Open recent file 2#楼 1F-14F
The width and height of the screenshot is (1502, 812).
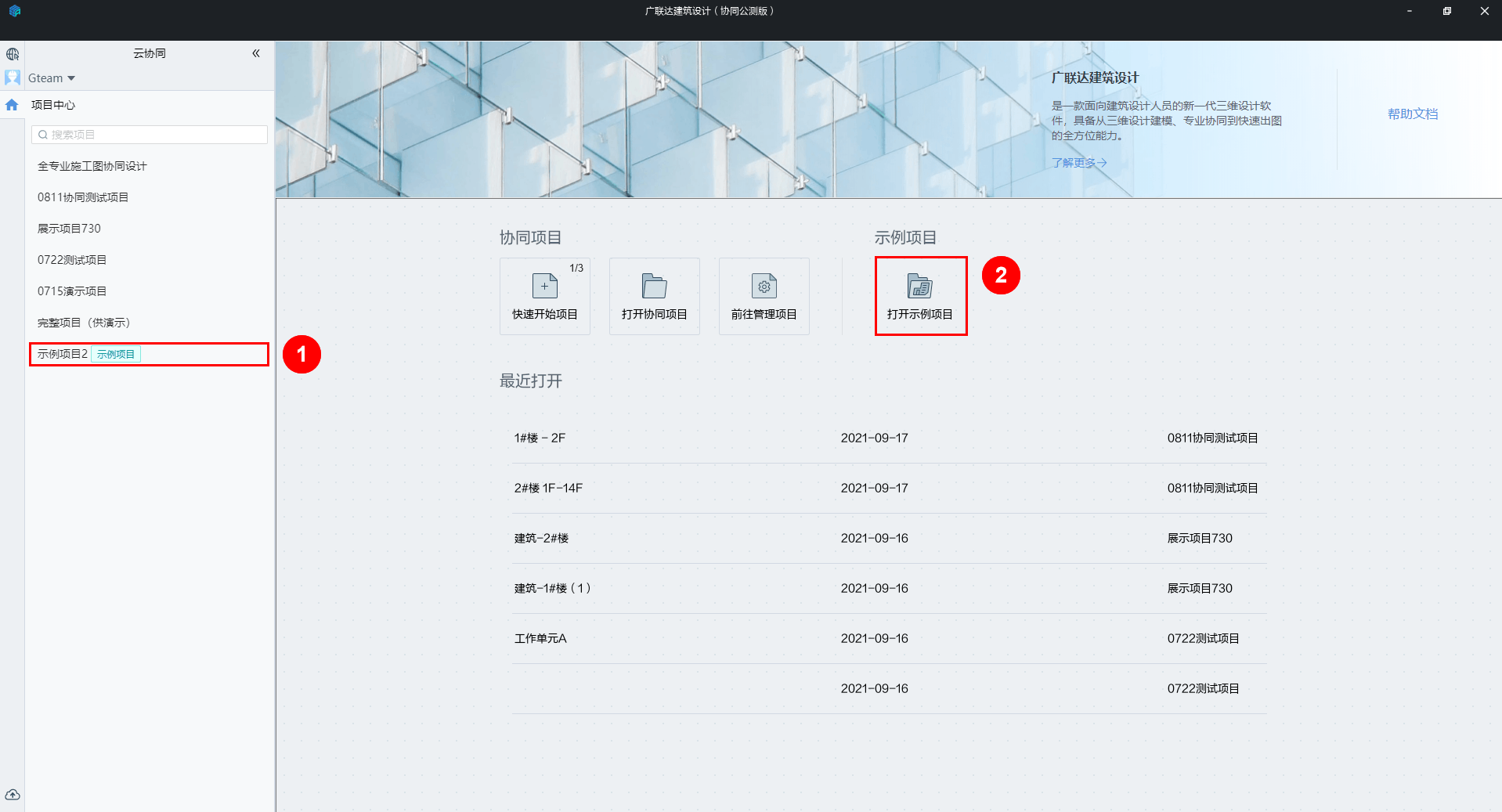[x=548, y=489]
